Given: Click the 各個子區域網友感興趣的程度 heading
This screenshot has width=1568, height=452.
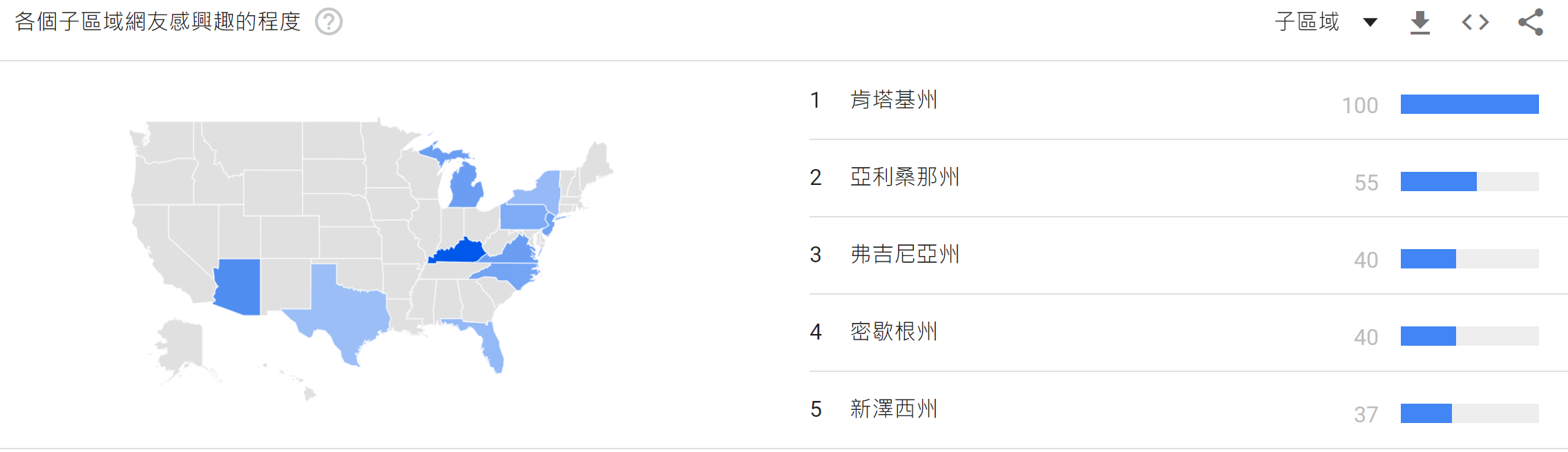Looking at the screenshot, I should click(157, 22).
